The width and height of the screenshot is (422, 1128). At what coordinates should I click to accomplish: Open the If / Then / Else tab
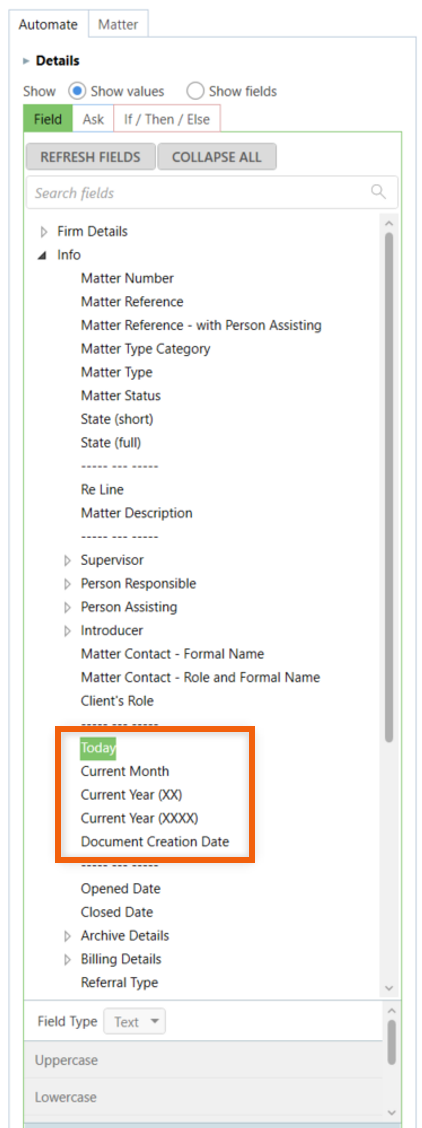coord(167,119)
